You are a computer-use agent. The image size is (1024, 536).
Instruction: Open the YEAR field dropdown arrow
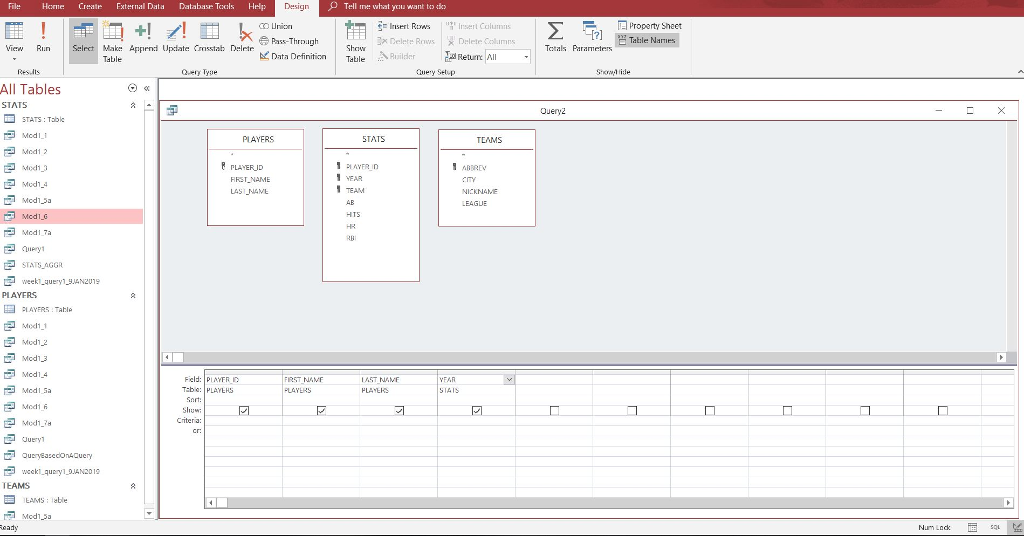tap(509, 379)
